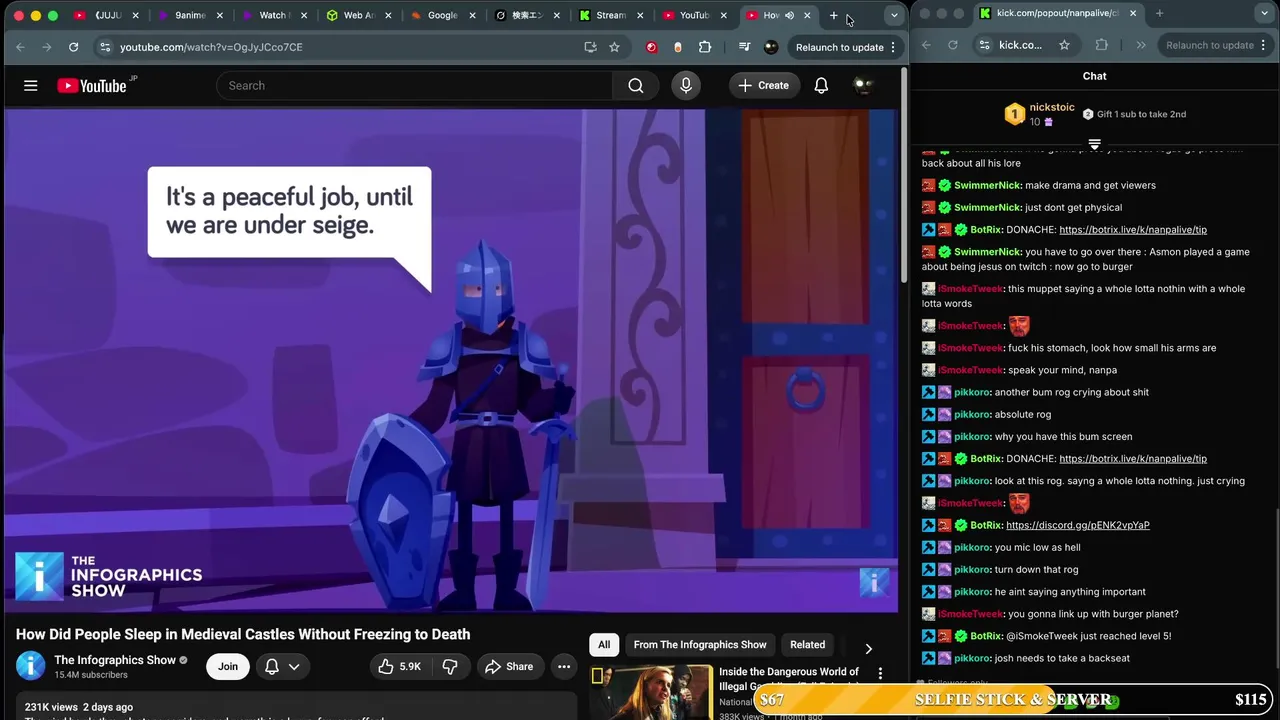Show hidden toolbar items in Kick window

click(x=1141, y=45)
